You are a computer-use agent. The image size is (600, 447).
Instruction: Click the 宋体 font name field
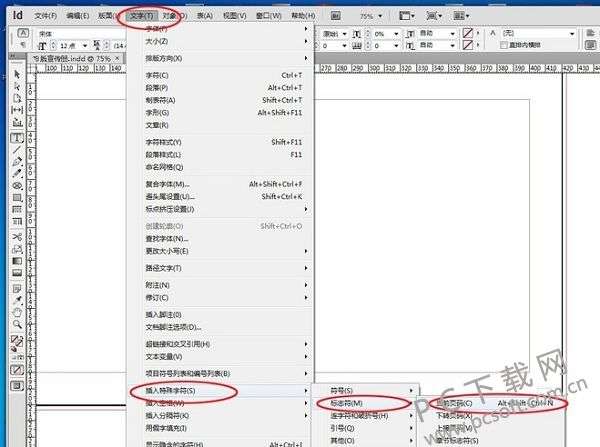pyautogui.click(x=80, y=34)
